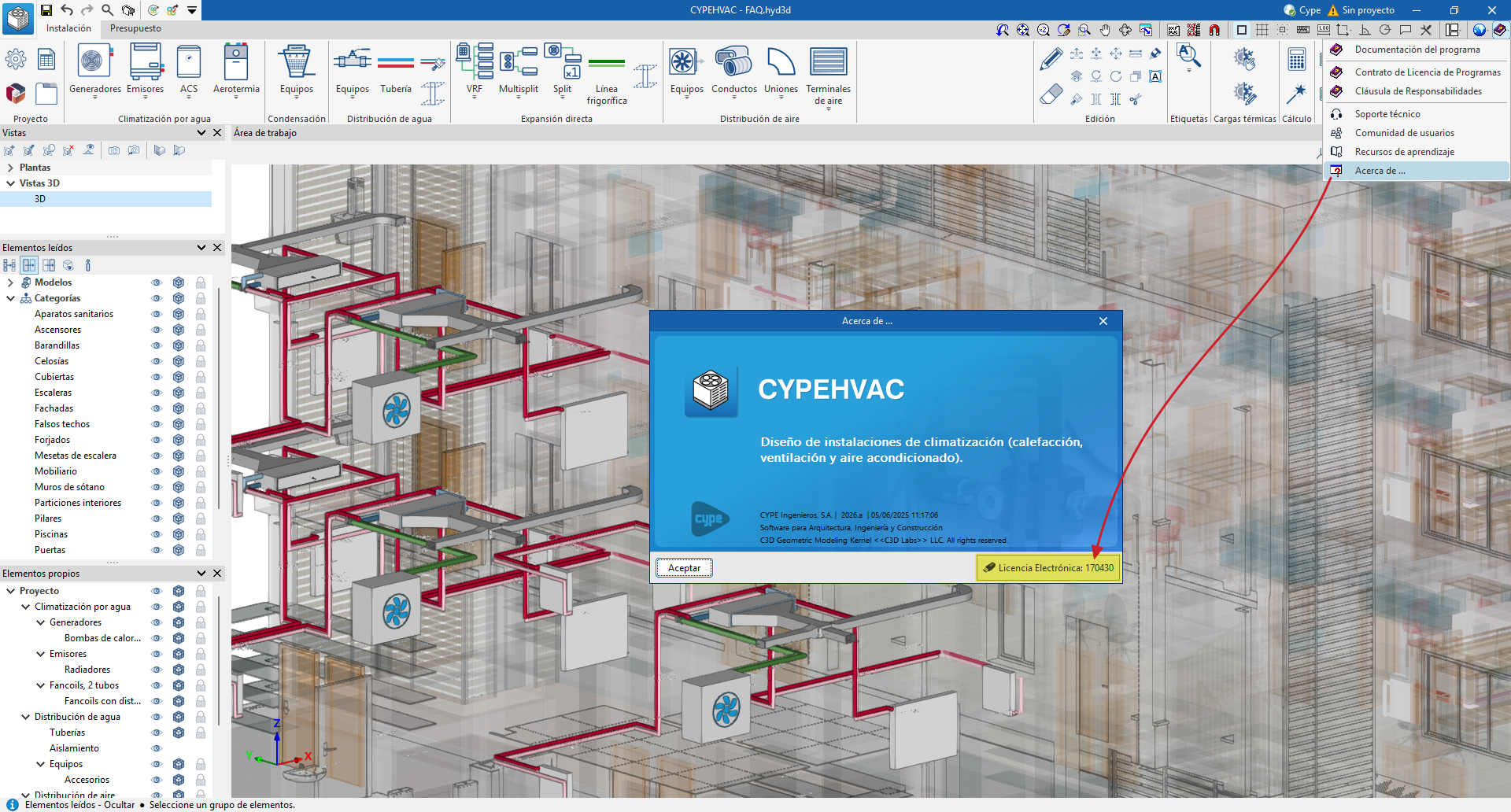Toggle visibility of Radiadores element
This screenshot has width=1511, height=812.
157,670
